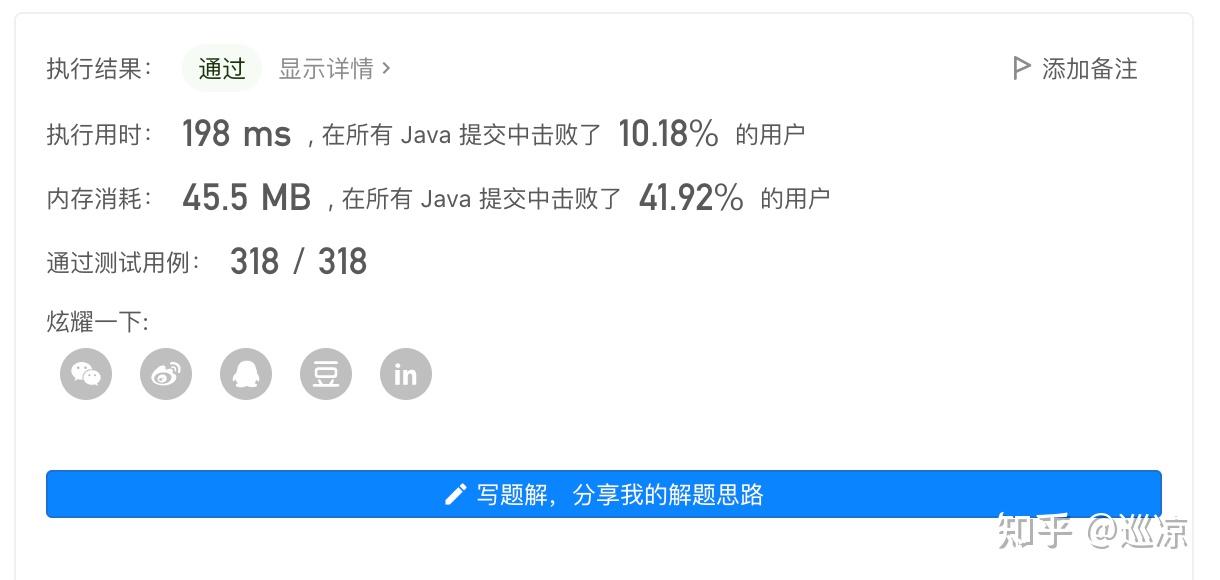Select the 41.92% memory percentile

click(691, 198)
